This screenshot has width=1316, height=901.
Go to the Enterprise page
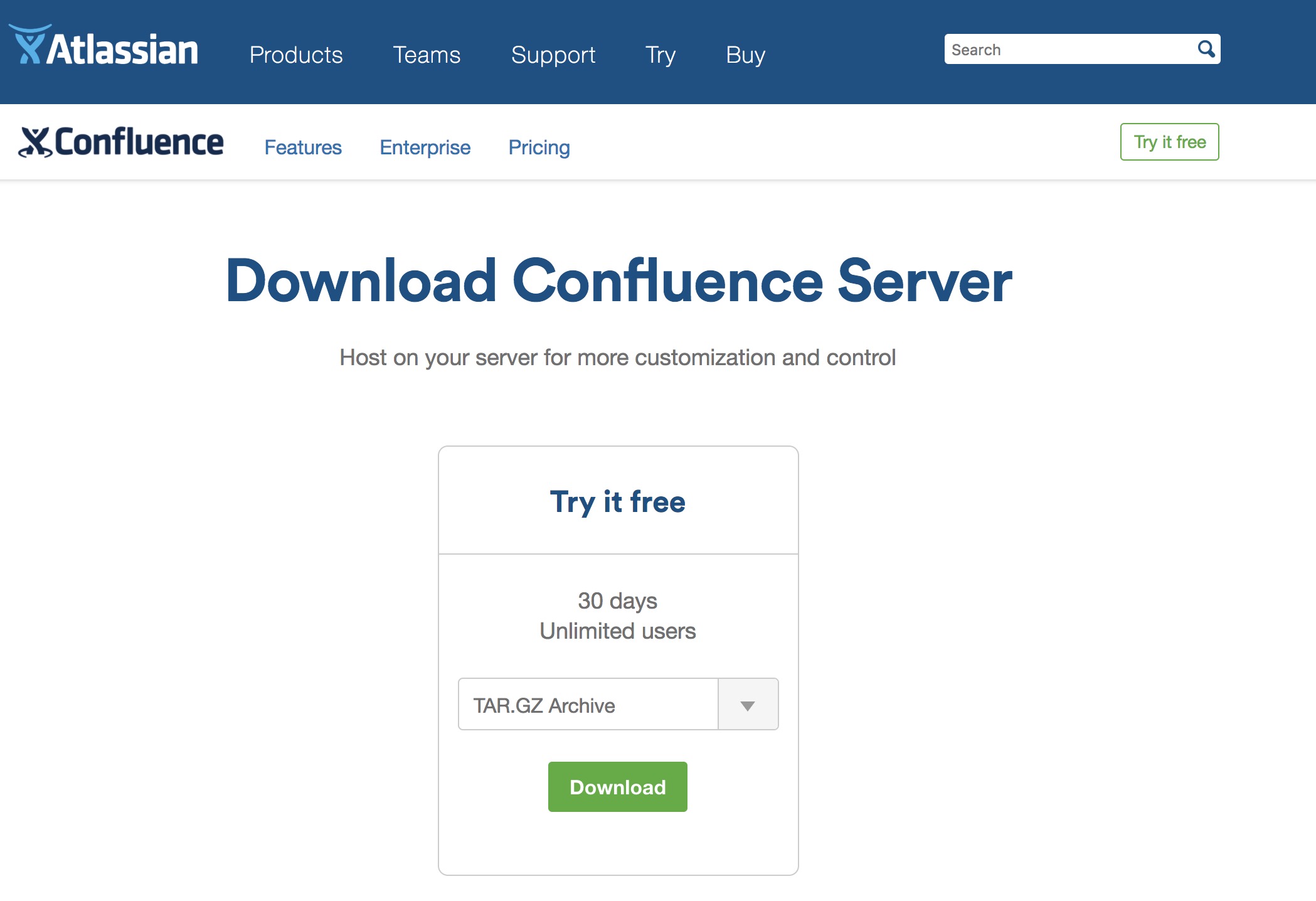pos(425,147)
